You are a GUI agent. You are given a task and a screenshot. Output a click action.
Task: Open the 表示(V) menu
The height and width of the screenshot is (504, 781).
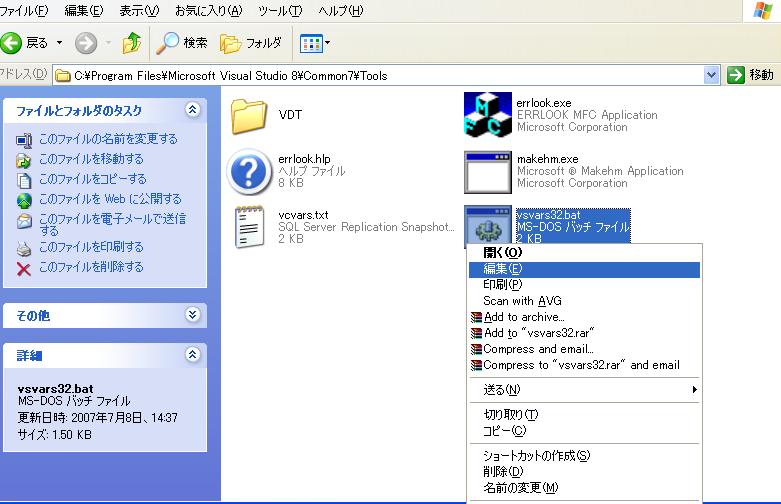point(138,10)
